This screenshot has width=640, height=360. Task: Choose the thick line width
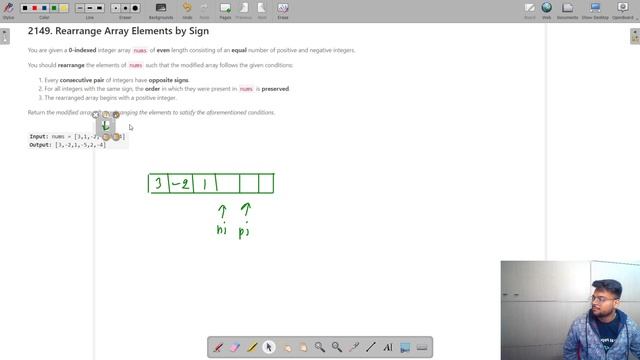(x=100, y=8)
